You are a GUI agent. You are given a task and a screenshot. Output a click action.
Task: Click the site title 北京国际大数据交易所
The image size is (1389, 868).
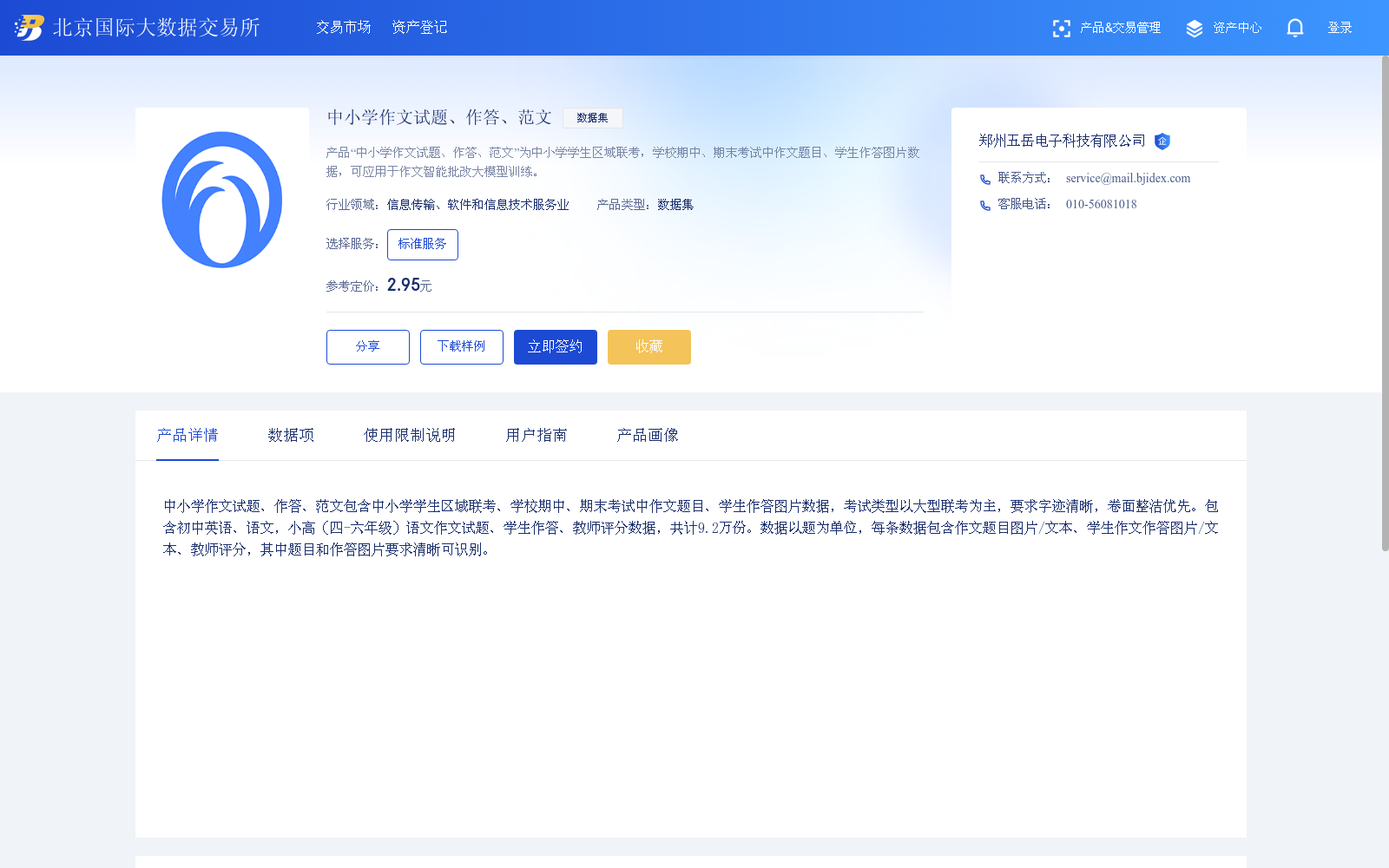click(x=156, y=28)
